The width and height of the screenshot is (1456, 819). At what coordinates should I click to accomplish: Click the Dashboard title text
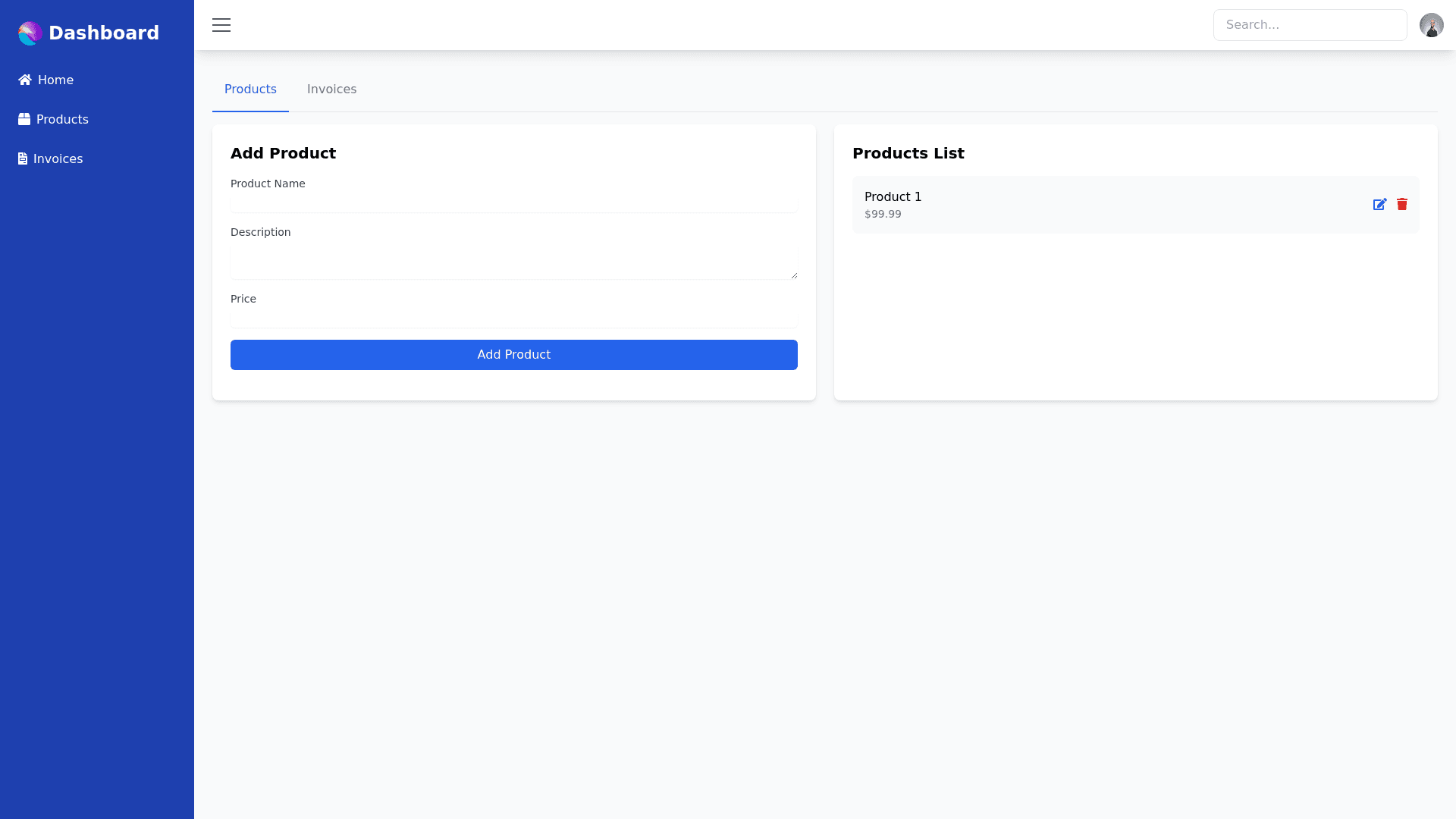point(104,33)
